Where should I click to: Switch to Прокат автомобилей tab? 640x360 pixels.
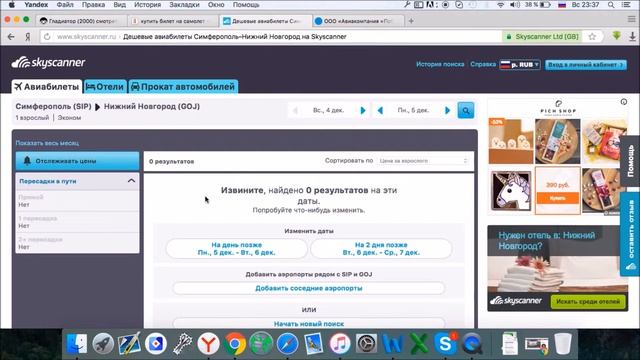click(183, 87)
